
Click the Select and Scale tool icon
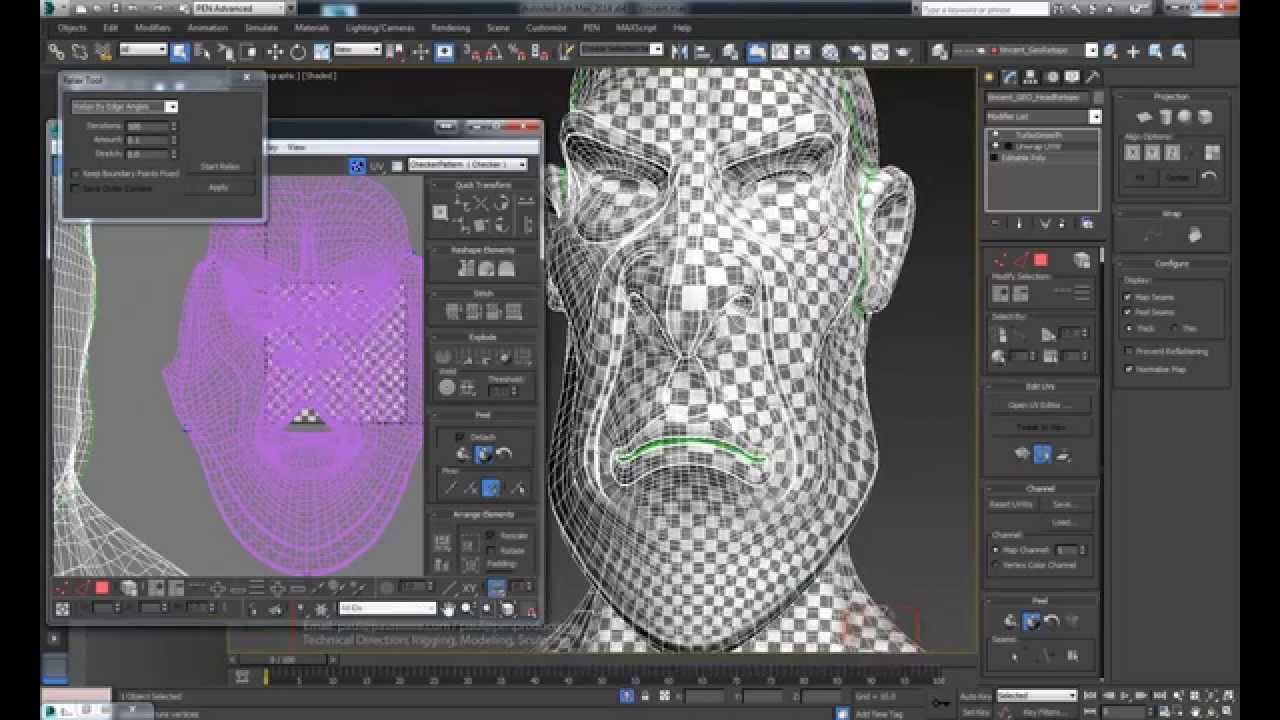[322, 52]
